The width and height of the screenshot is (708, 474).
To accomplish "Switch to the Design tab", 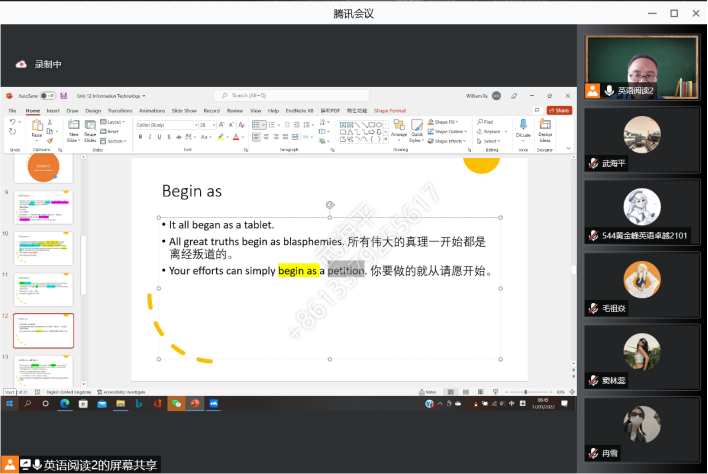I will coord(93,111).
